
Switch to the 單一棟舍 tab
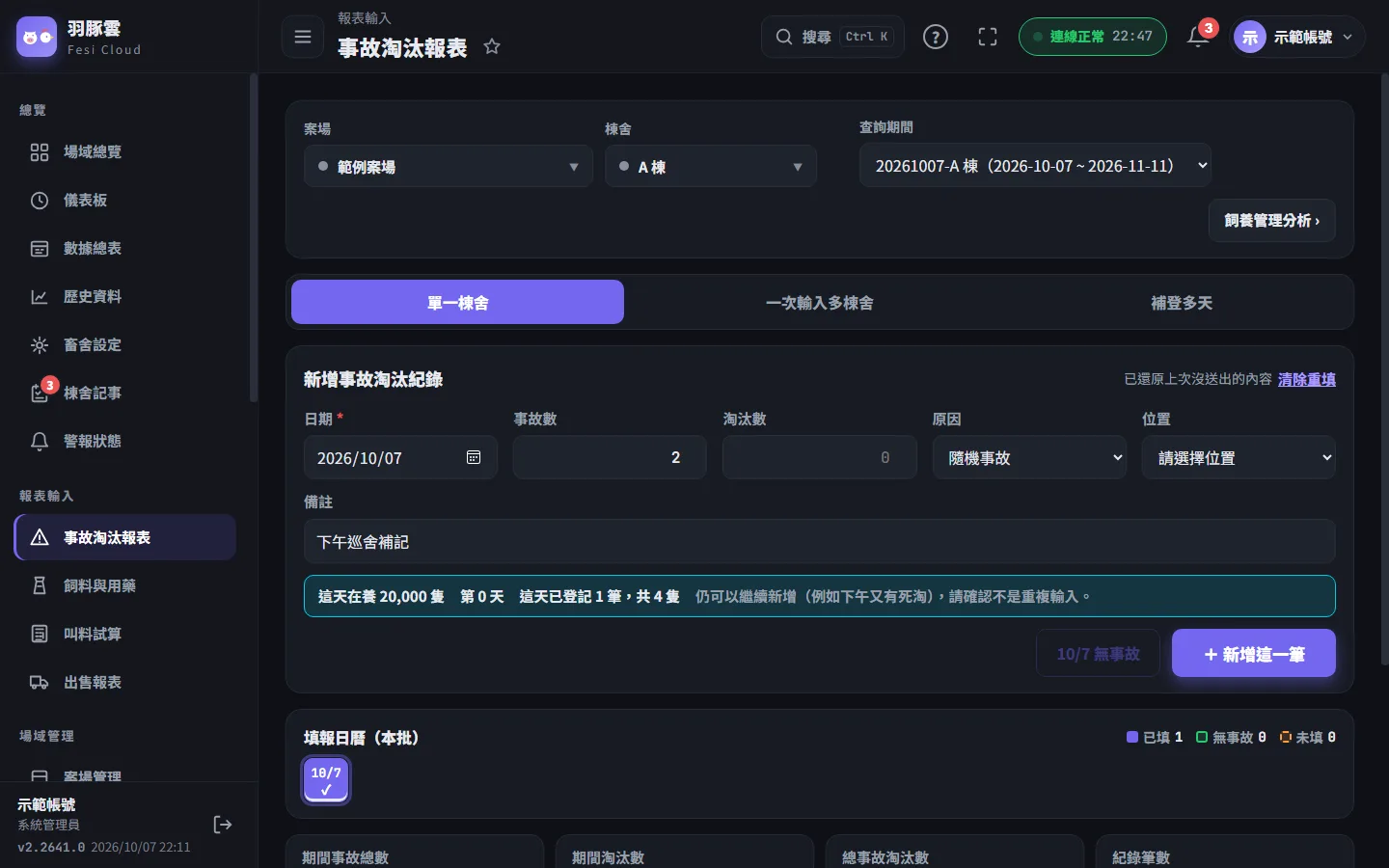click(457, 303)
